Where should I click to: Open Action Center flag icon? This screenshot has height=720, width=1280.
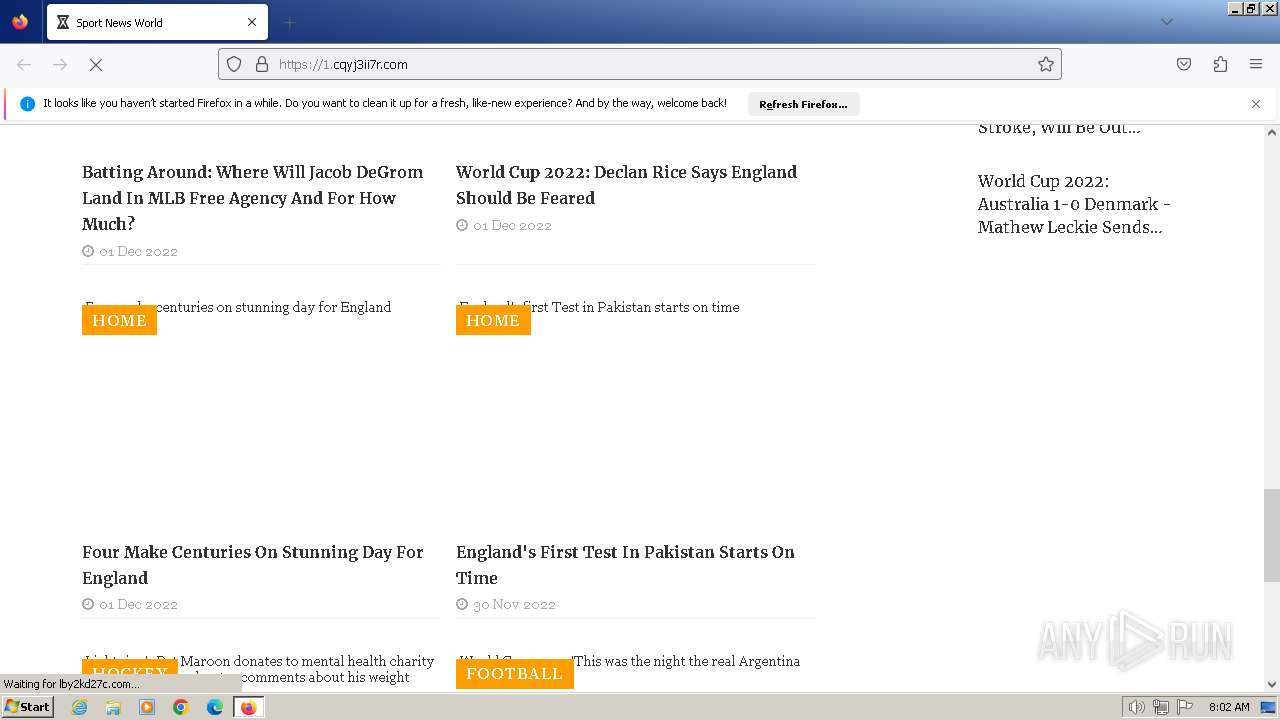(1185, 707)
